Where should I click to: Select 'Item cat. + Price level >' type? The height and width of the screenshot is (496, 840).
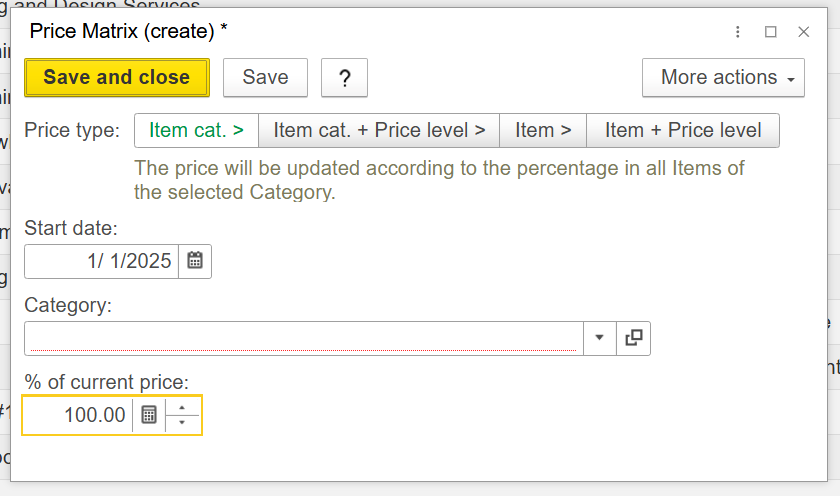379,130
